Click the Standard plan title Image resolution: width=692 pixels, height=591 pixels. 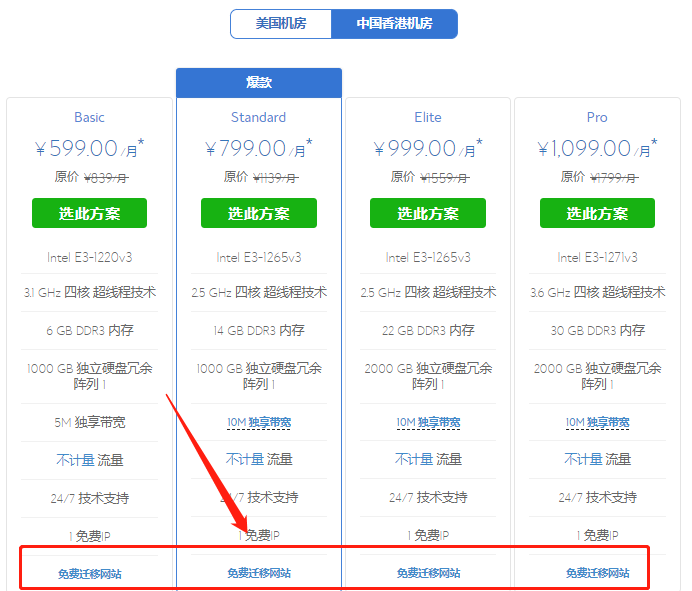[259, 117]
